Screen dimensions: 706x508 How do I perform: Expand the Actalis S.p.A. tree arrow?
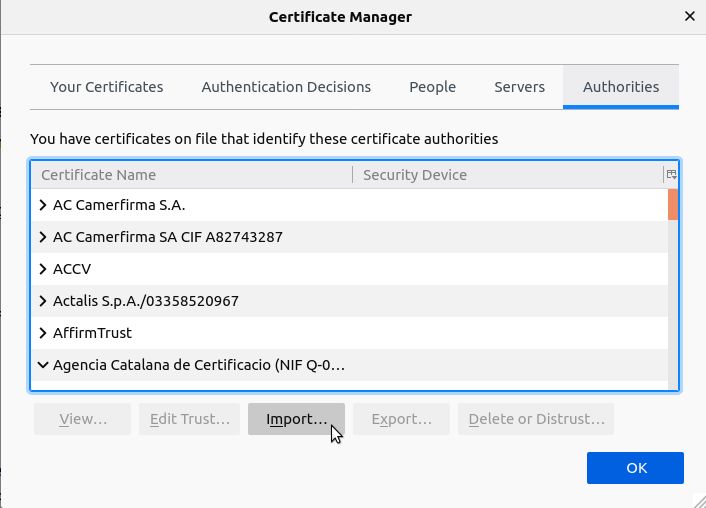pyautogui.click(x=43, y=301)
